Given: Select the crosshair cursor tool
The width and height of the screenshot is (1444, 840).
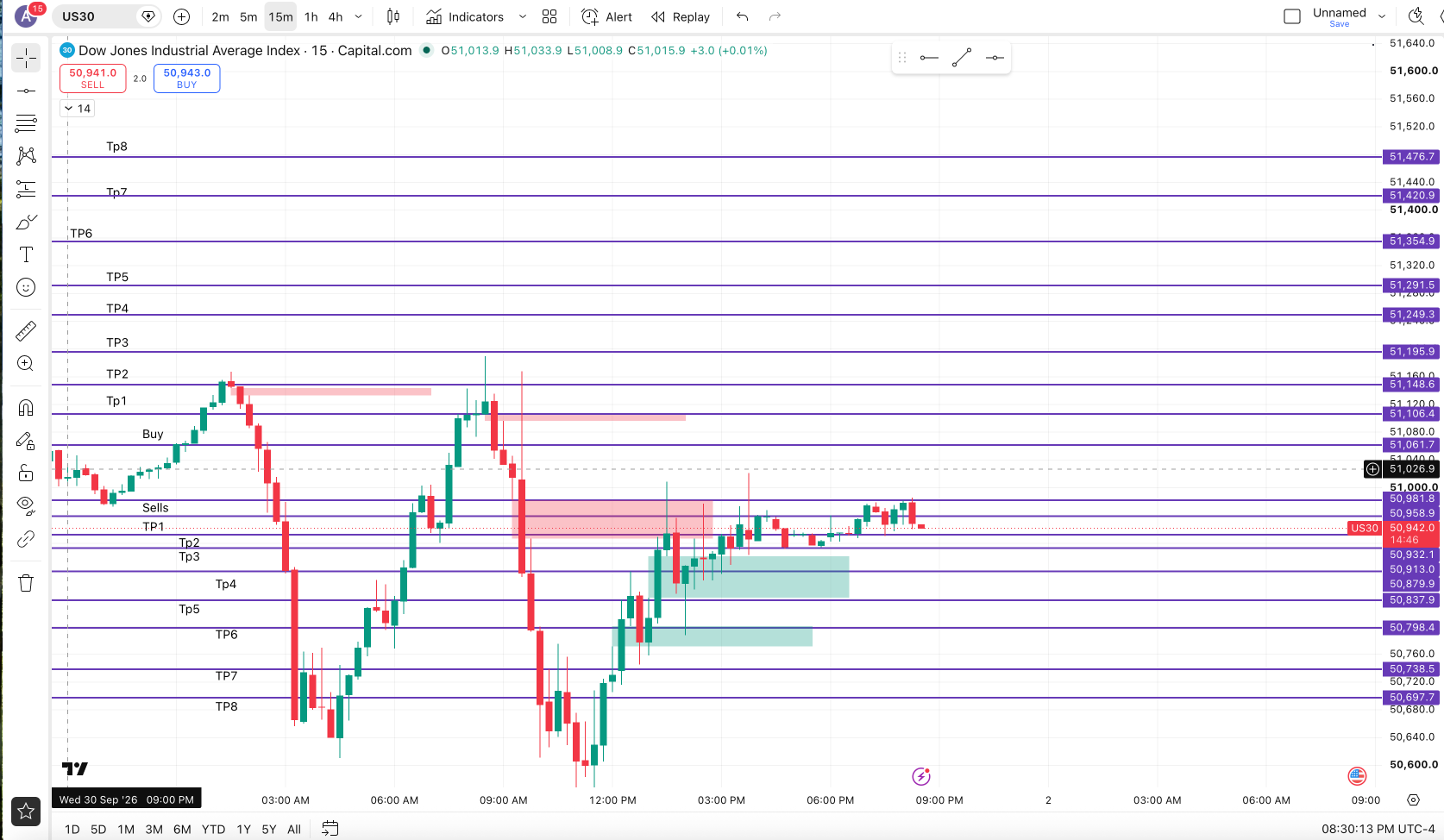Looking at the screenshot, I should tap(26, 58).
